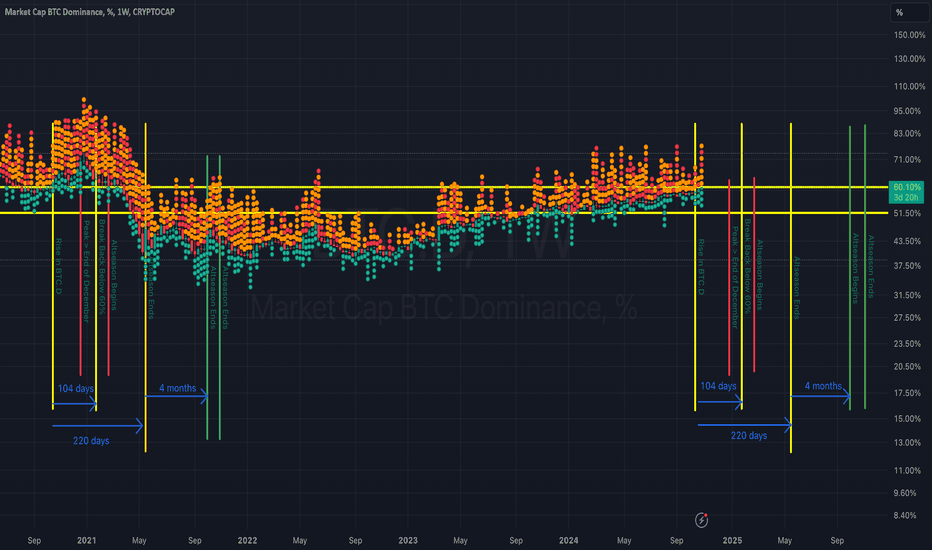The height and width of the screenshot is (550, 932).
Task: Click the 11.00% price axis label
Action: [x=909, y=470]
